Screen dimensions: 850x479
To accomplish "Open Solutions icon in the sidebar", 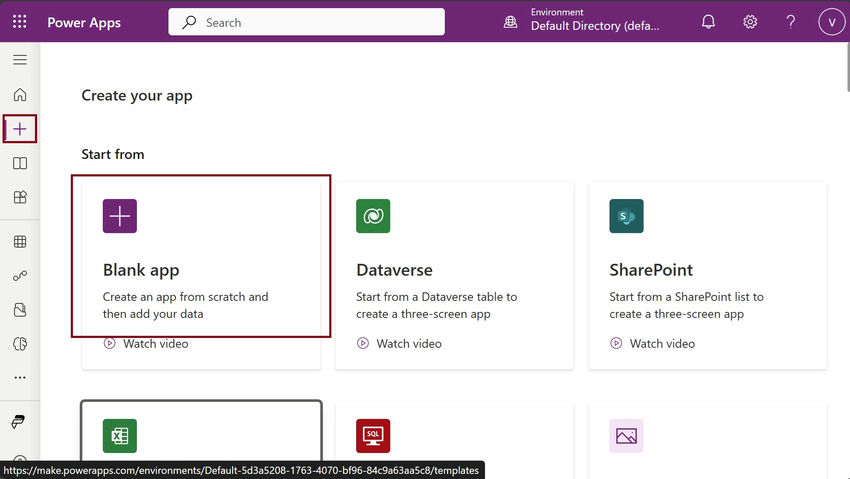I will tap(20, 310).
